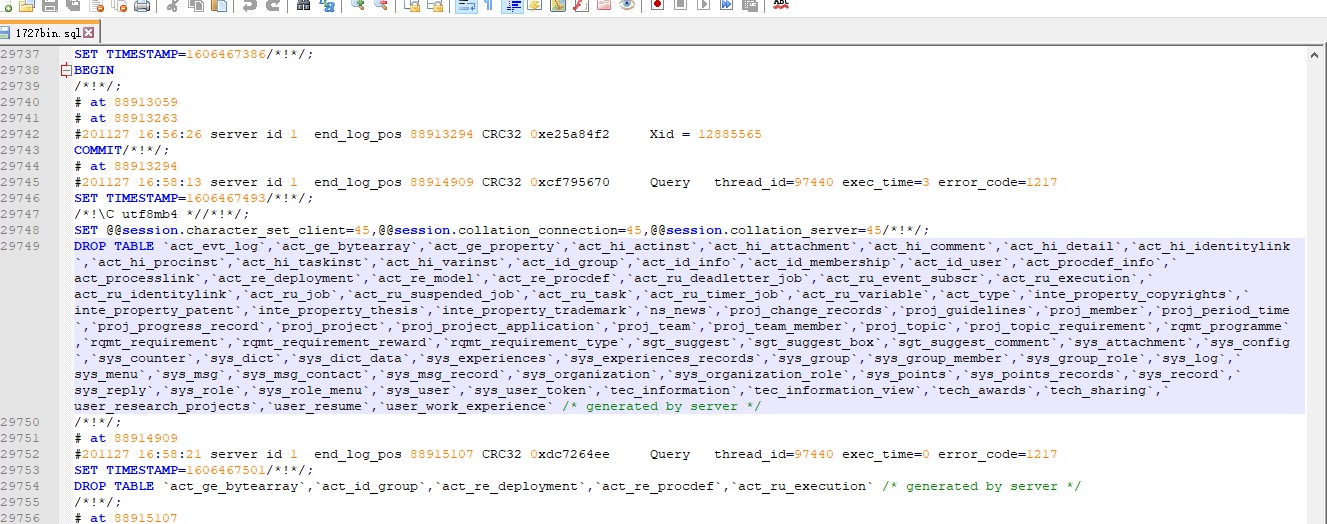1327x524 pixels.
Task: Open Find with the binoculars icon
Action: tap(304, 5)
